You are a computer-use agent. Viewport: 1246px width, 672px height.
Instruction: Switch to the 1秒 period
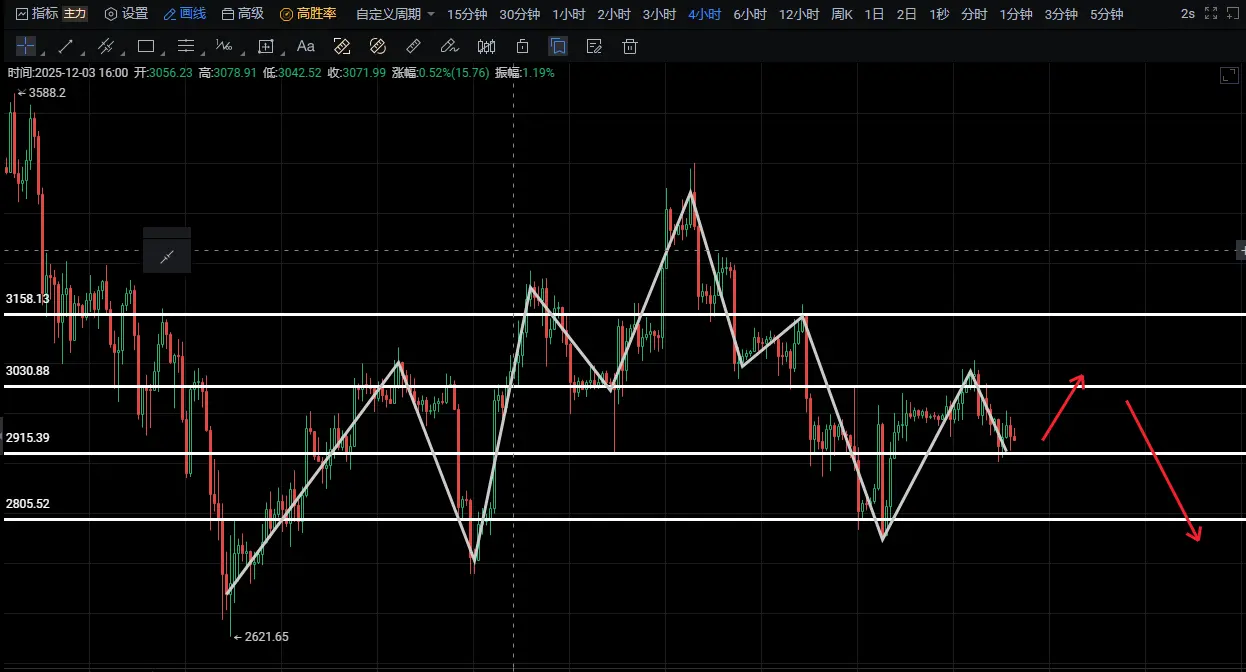click(939, 14)
